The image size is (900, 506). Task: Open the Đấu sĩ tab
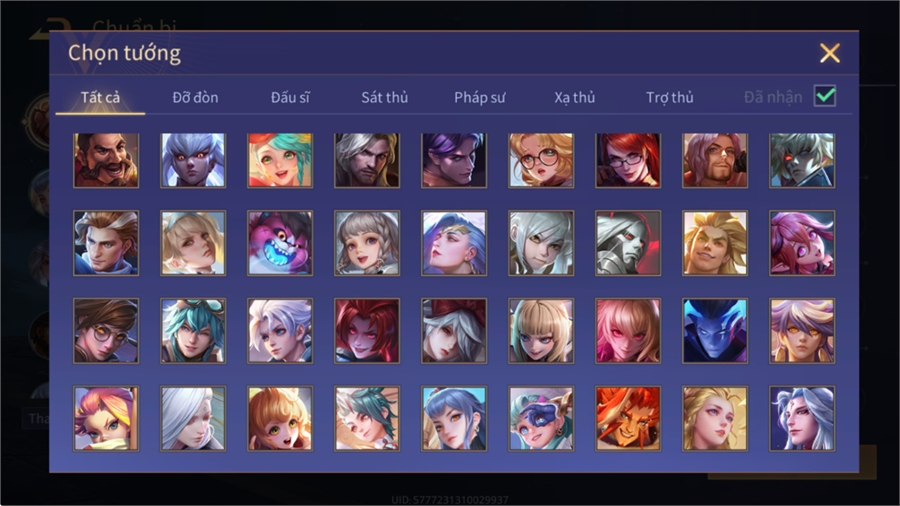point(290,98)
